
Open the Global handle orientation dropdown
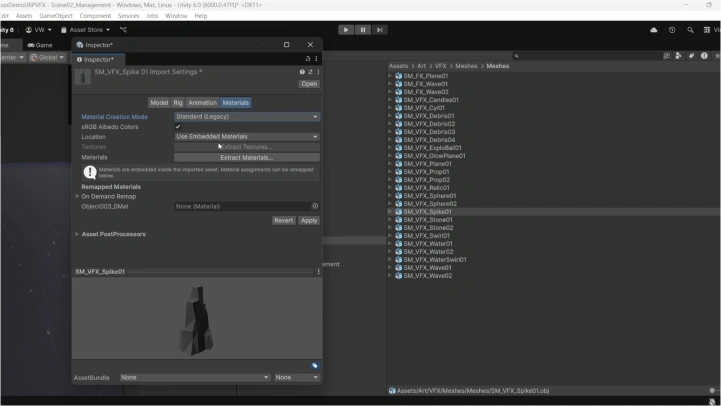click(47, 57)
